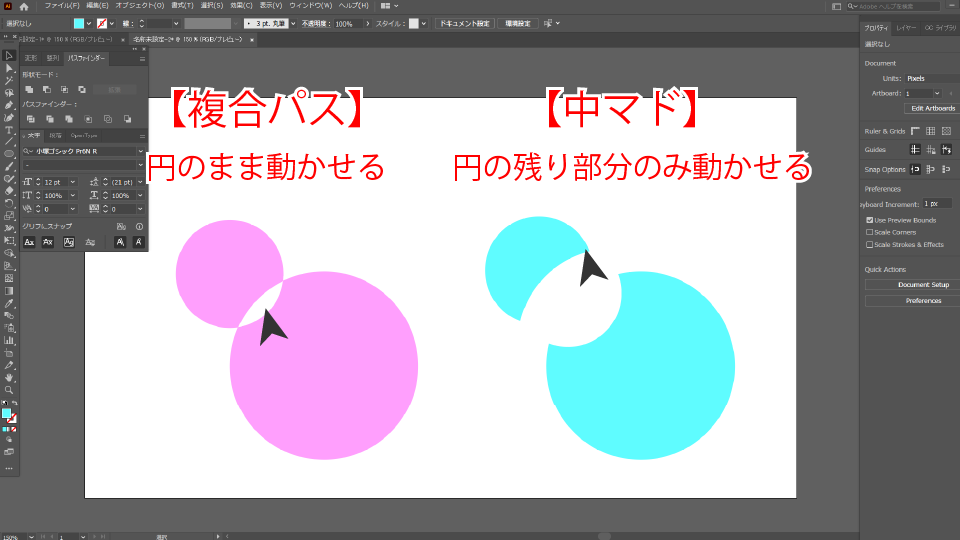
Task: Choose the Eyedropper tool
Action: click(9, 304)
